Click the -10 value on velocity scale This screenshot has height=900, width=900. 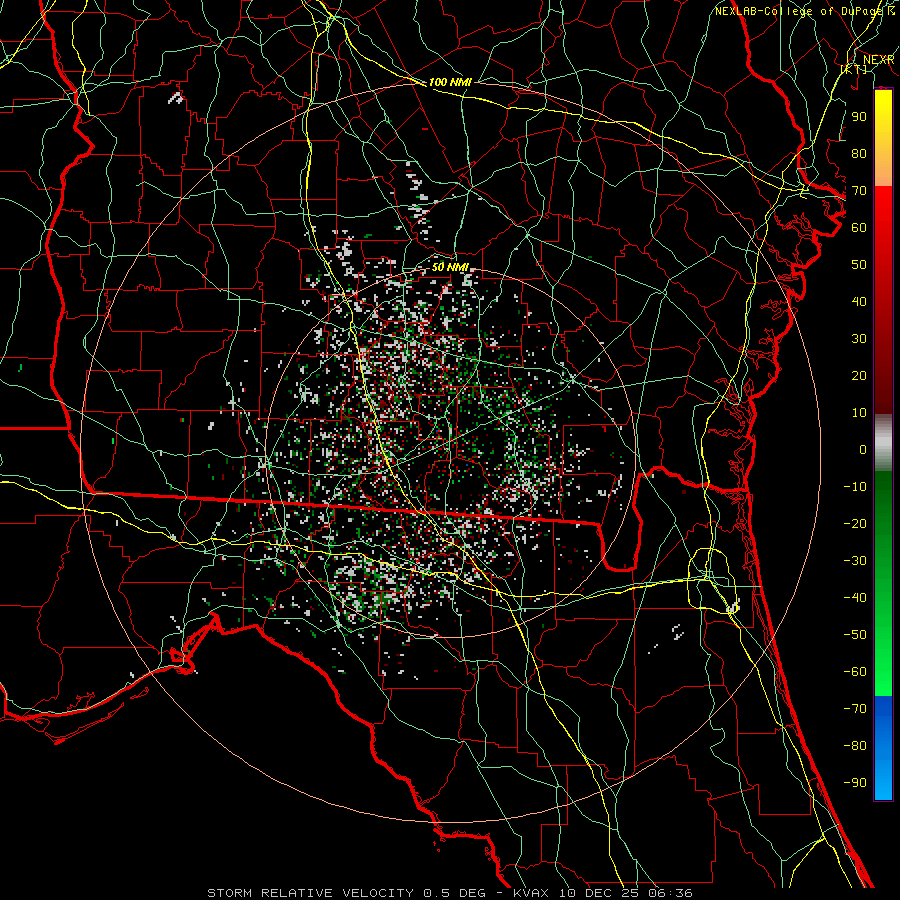coord(855,487)
